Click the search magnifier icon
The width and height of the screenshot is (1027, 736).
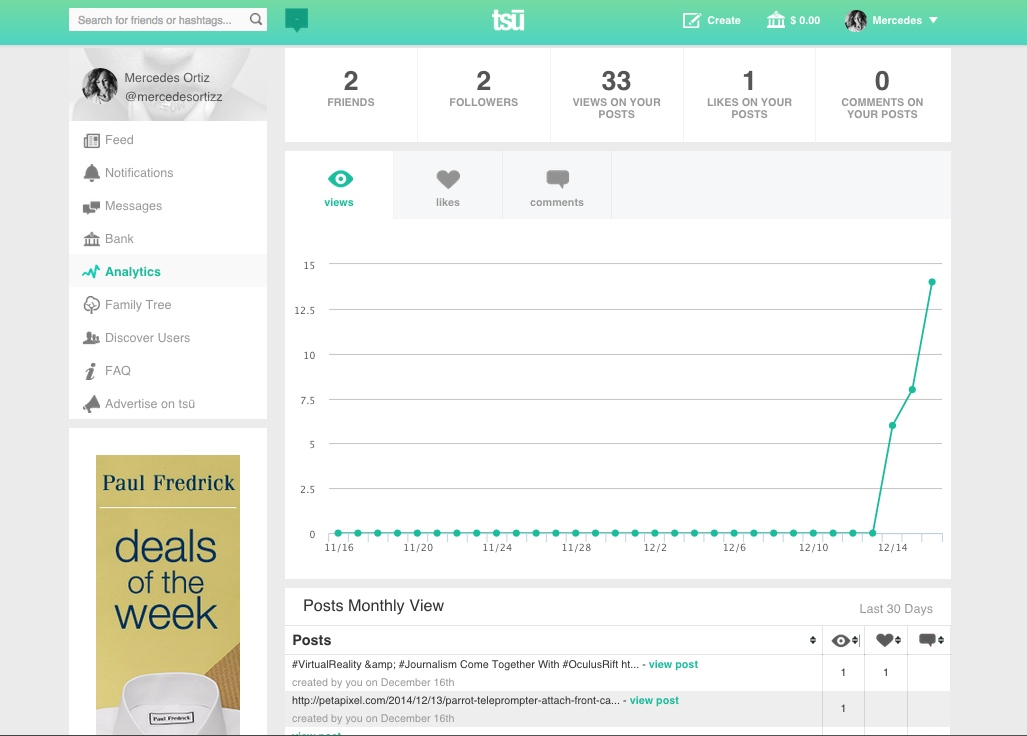tap(255, 20)
